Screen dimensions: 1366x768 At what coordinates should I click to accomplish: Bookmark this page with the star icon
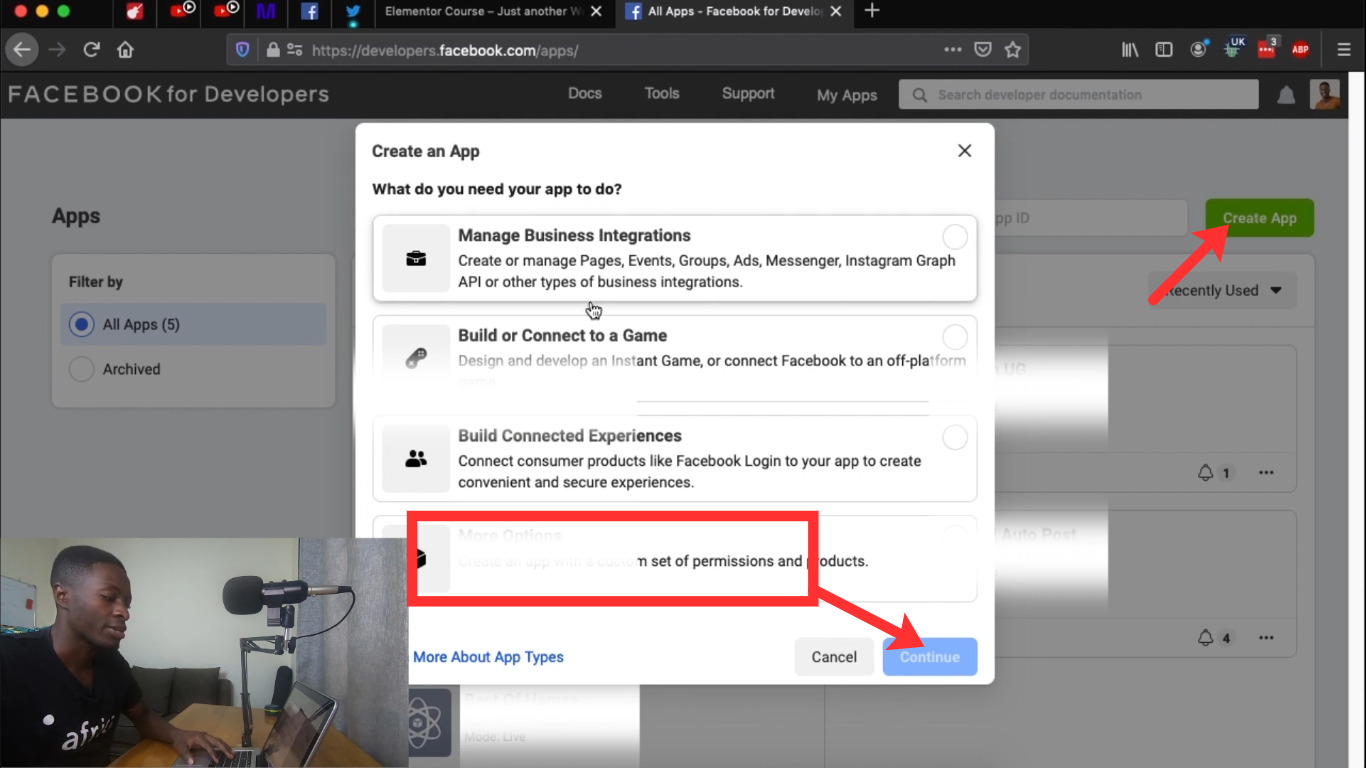pos(1013,49)
